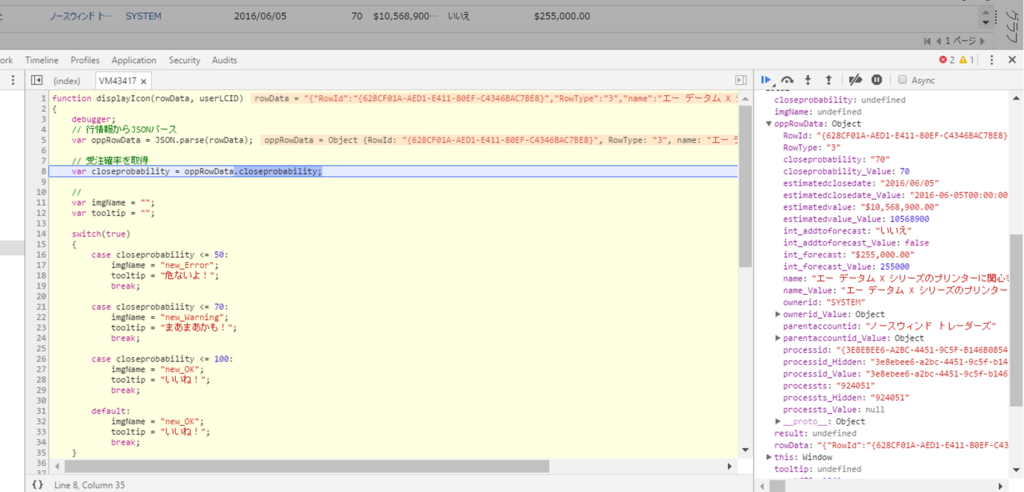This screenshot has width=1024, height=492.
Task: Close the DevTools panel
Action: tap(1012, 60)
